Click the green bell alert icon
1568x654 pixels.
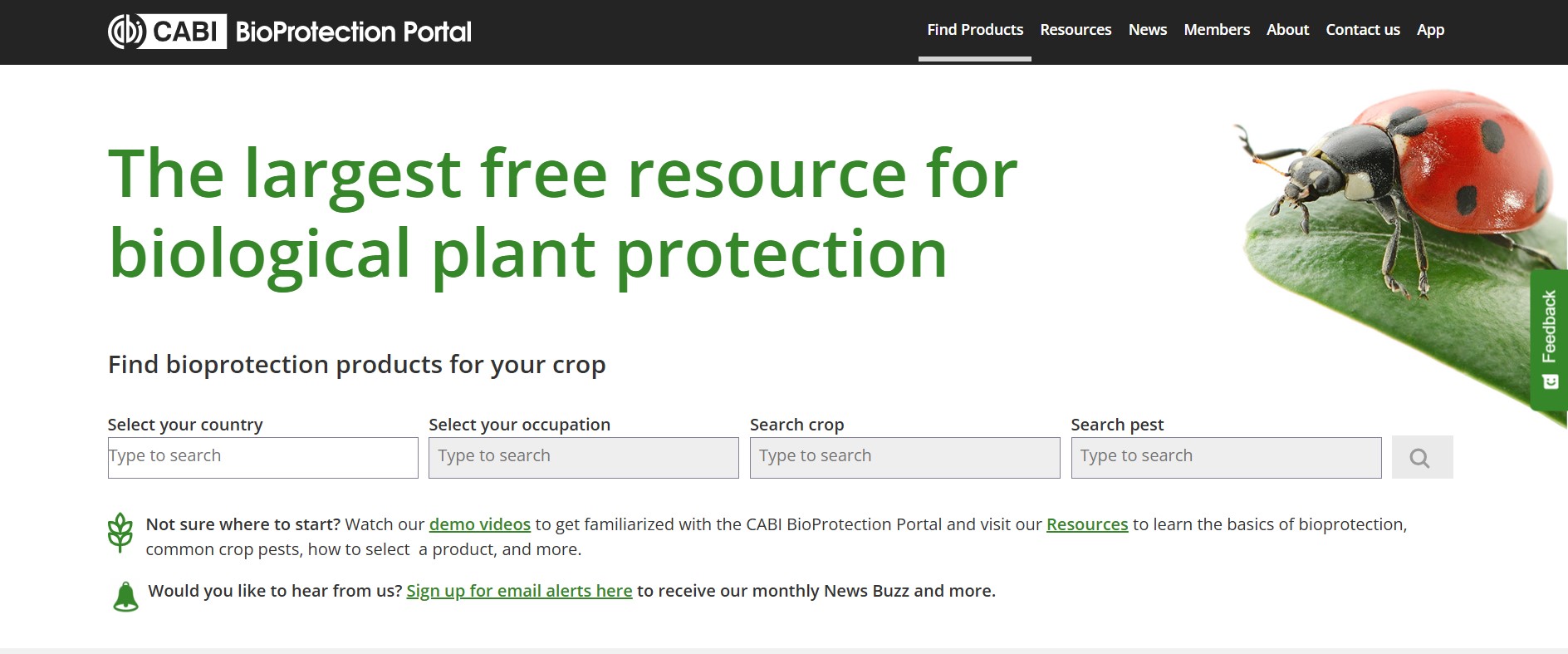[x=125, y=597]
